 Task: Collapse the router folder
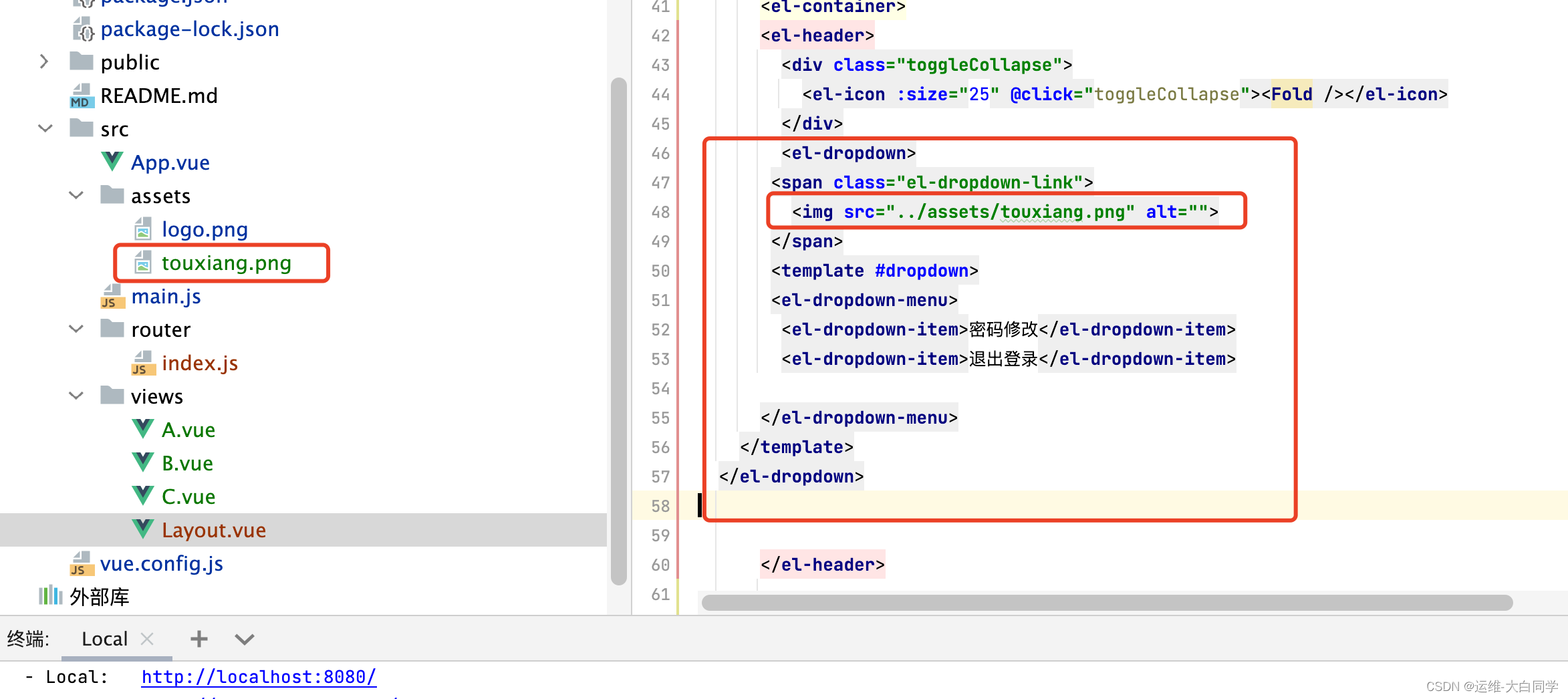tap(76, 329)
